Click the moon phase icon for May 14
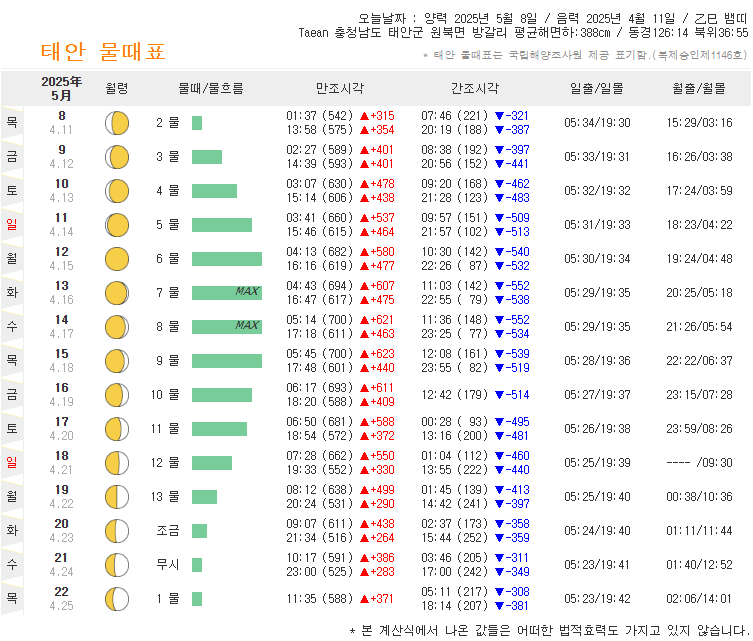Screen dimensions: 753x641 [x=117, y=327]
